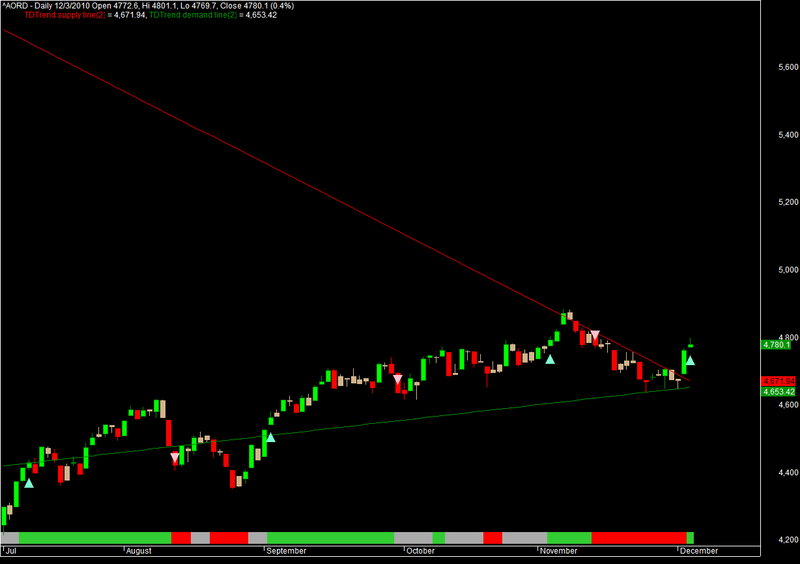
Task: Click the 5,400 price axis label
Action: 788,135
